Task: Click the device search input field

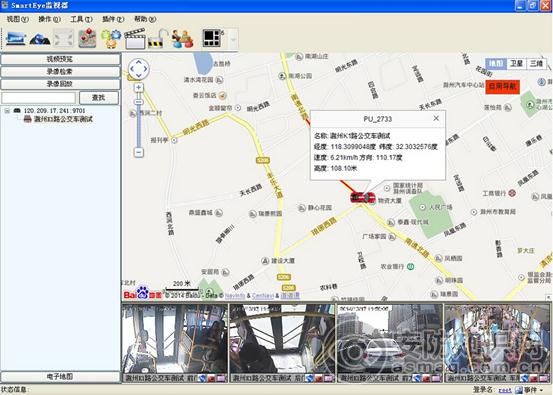Action: click(x=38, y=98)
